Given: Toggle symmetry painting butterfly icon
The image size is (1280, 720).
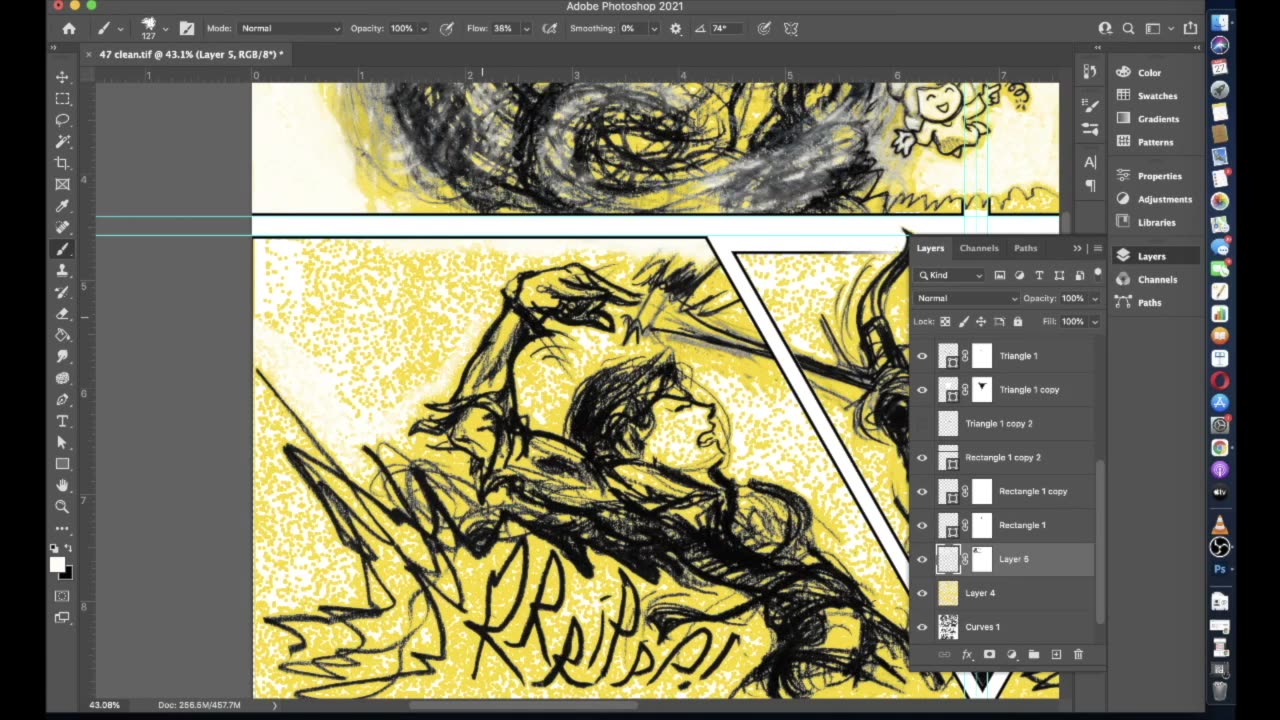Looking at the screenshot, I should (791, 28).
